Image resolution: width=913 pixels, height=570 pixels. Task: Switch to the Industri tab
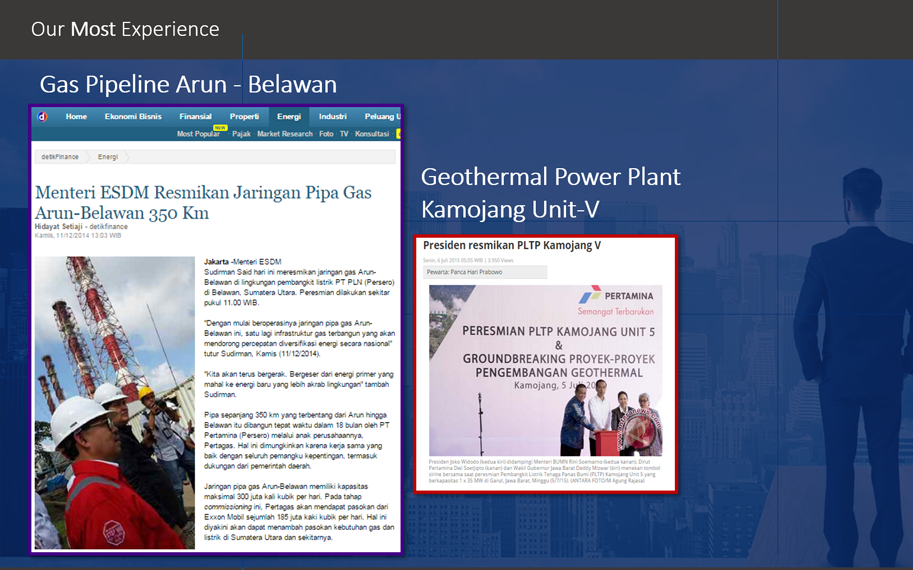333,117
